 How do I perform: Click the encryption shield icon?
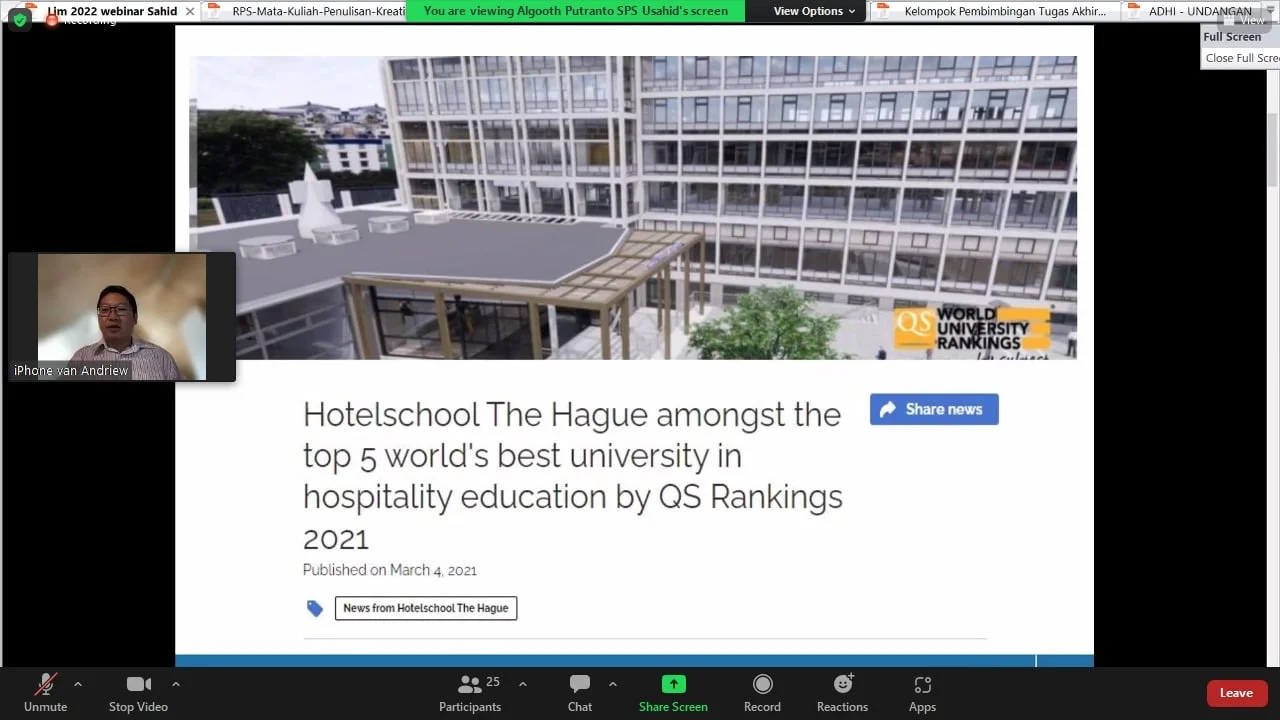click(x=20, y=19)
